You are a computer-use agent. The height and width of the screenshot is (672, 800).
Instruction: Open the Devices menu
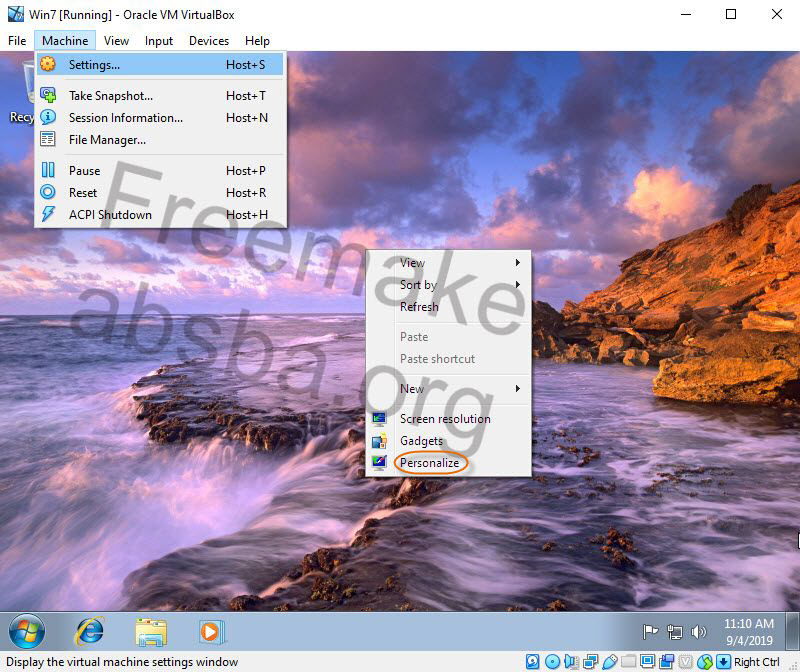coord(209,41)
